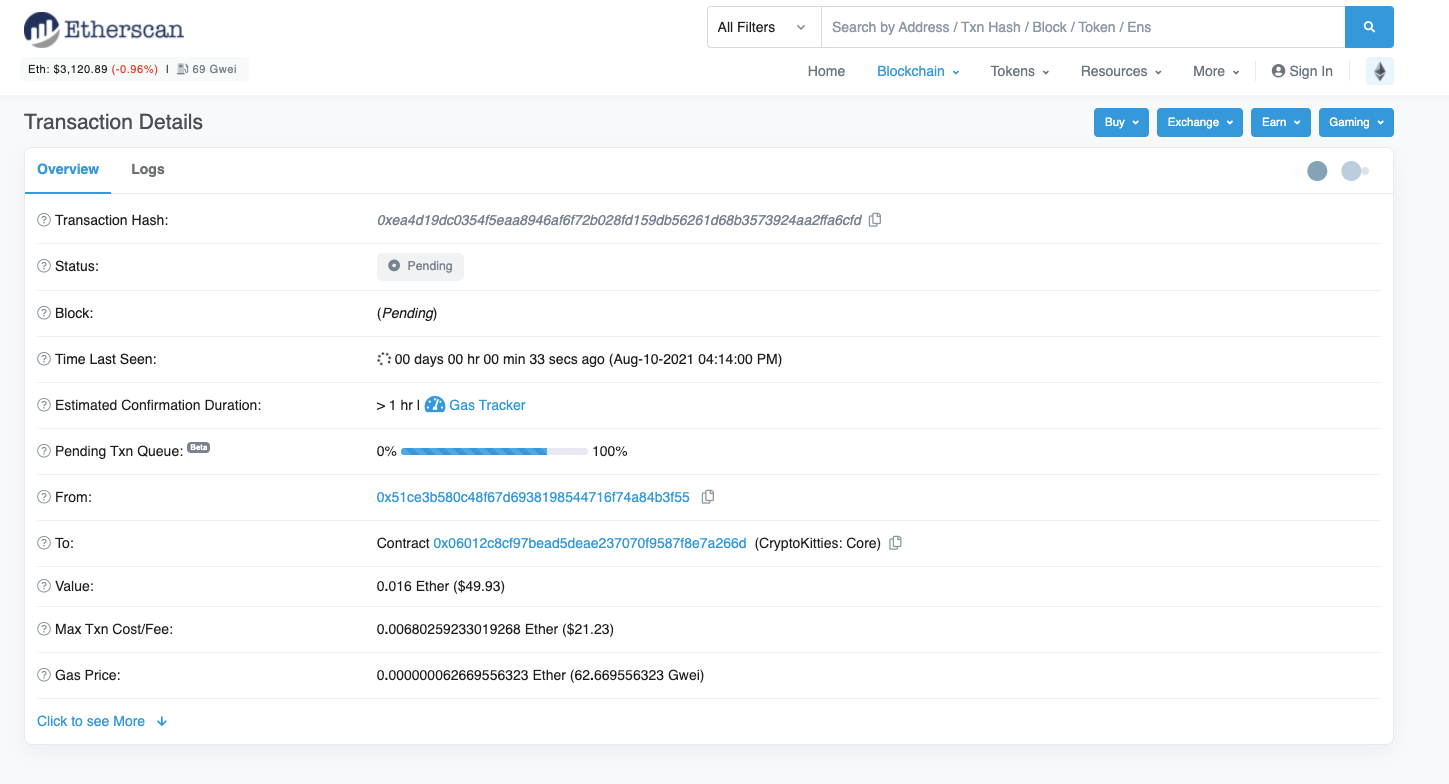
Task: Click the Pending Txn Queue progress bar
Action: pos(494,451)
